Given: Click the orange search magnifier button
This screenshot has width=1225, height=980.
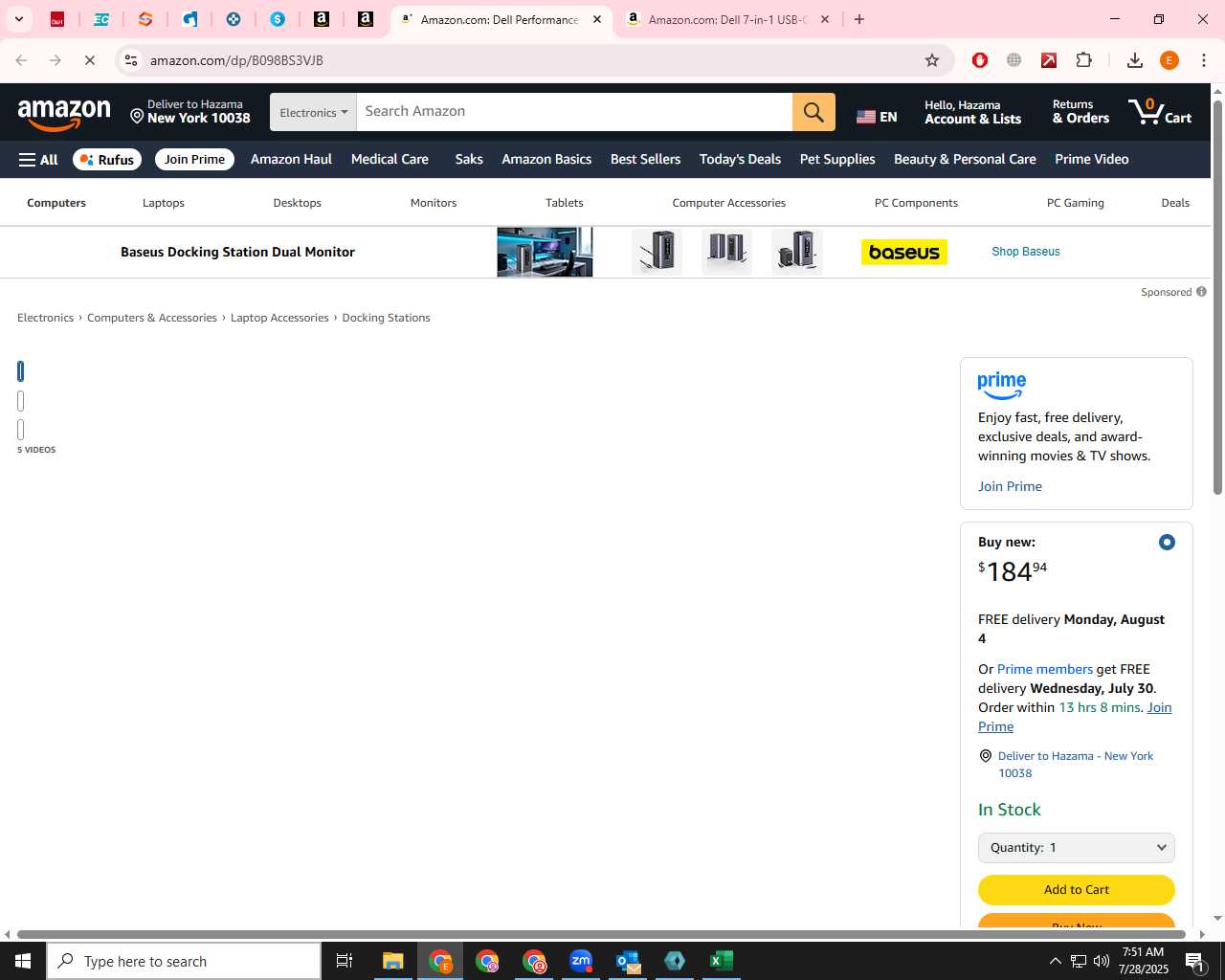Looking at the screenshot, I should [813, 112].
